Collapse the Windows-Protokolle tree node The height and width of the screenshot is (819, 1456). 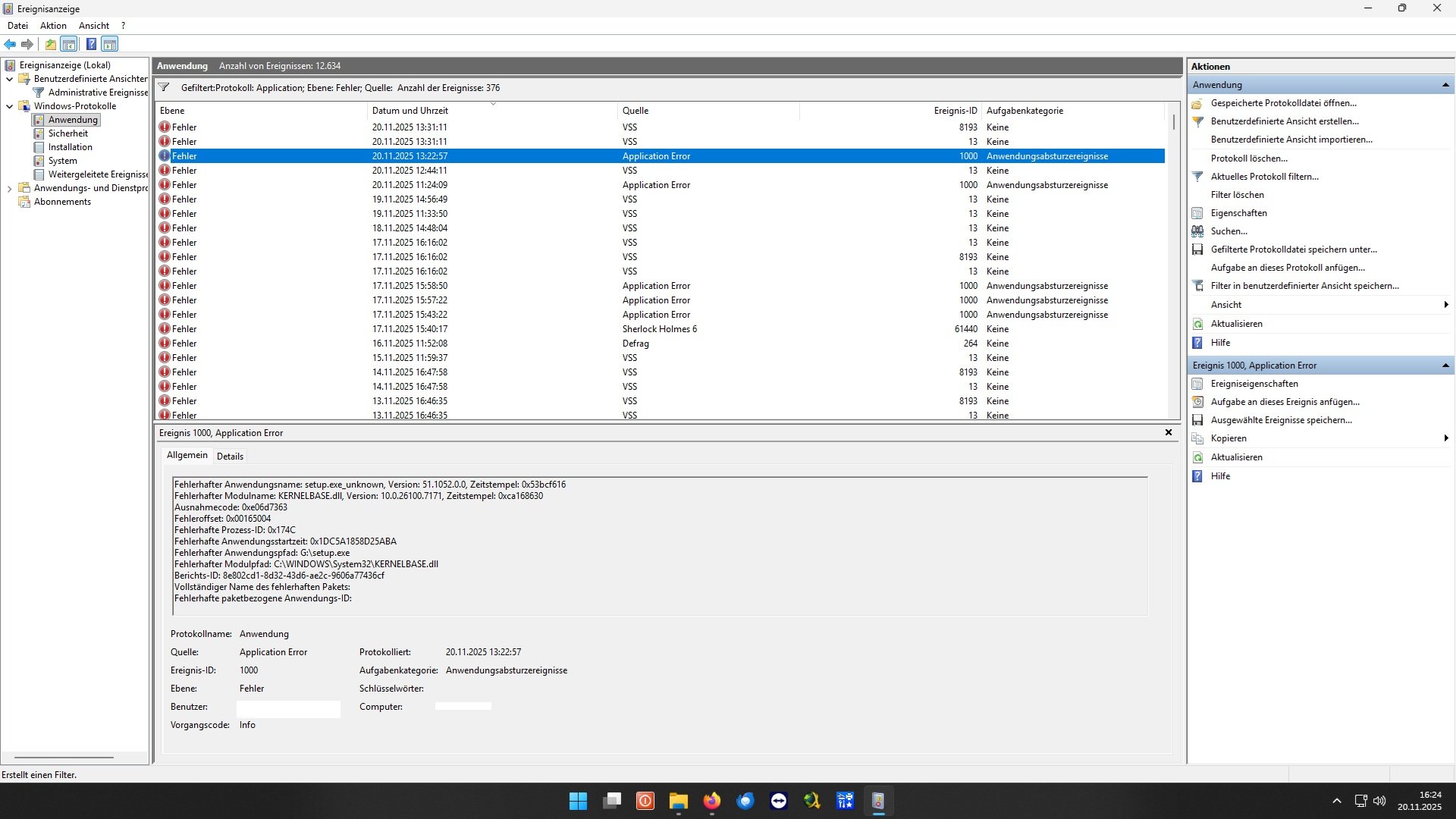[x=9, y=106]
